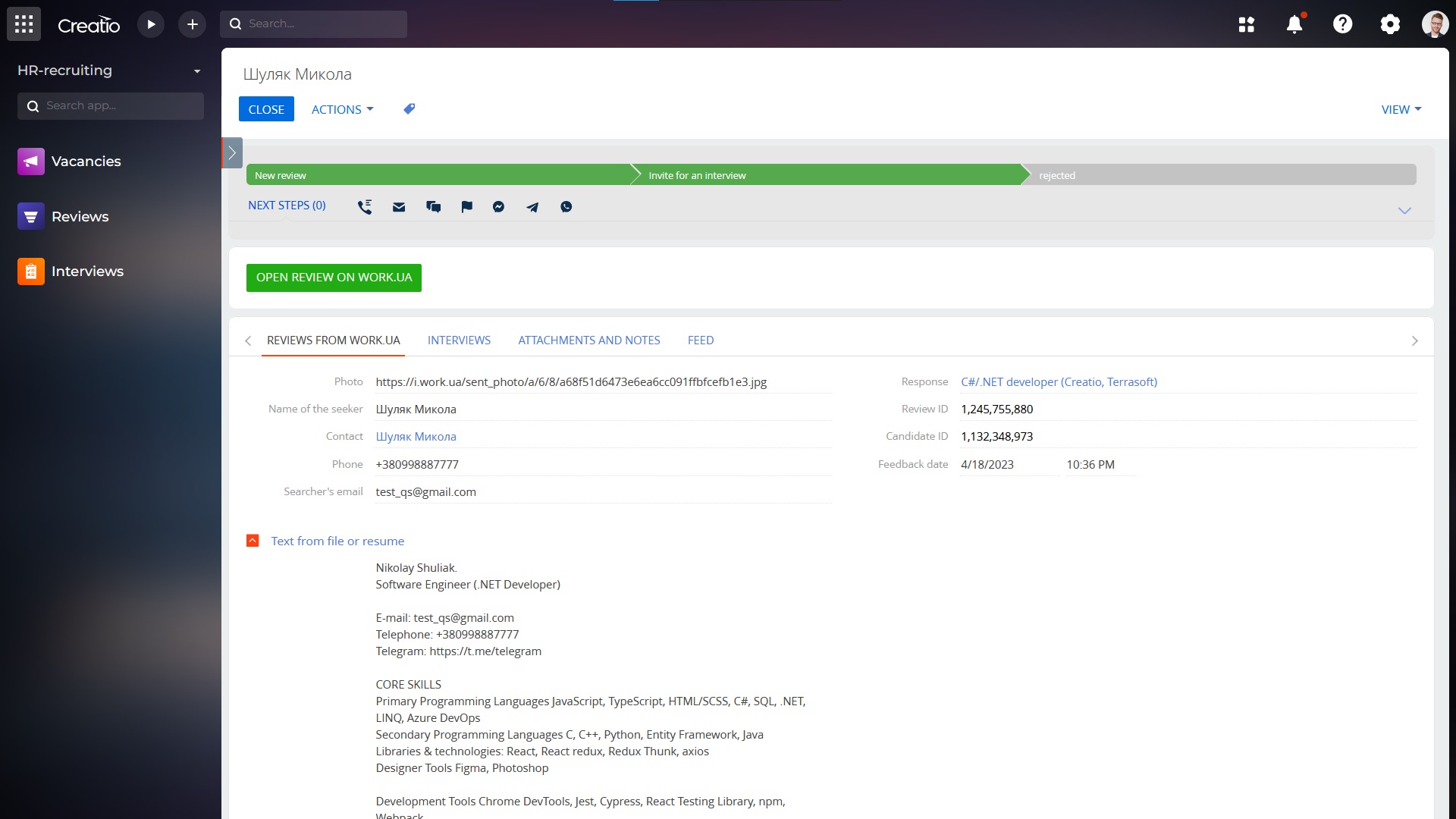The image size is (1456, 819).
Task: Click the Candidate ID value 1,132,348,973
Action: [996, 437]
